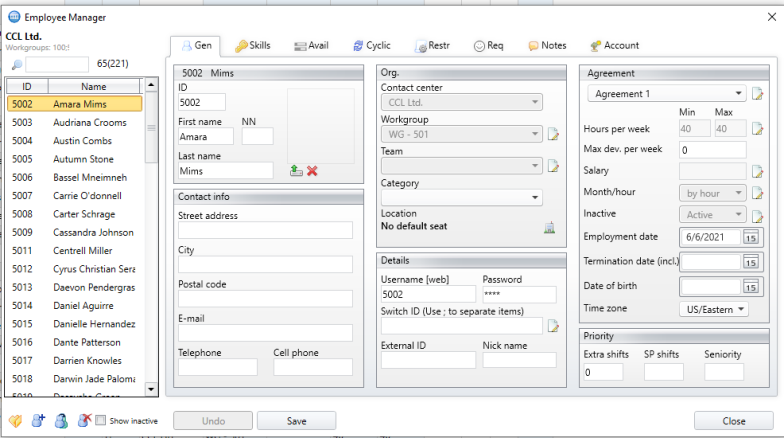This screenshot has width=784, height=438.
Task: Expand the Contact center dropdown
Action: click(462, 102)
